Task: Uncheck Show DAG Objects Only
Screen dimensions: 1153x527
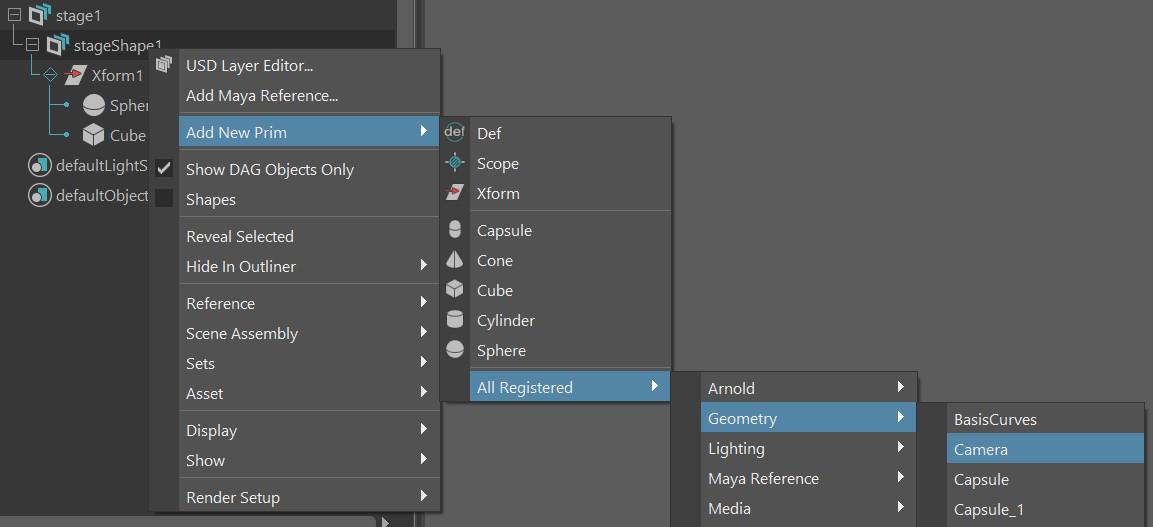Action: [165, 169]
